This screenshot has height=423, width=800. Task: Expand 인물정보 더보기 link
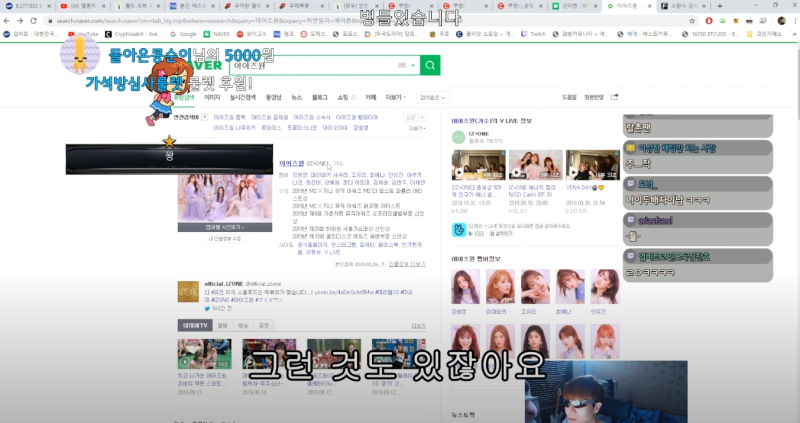(407, 264)
